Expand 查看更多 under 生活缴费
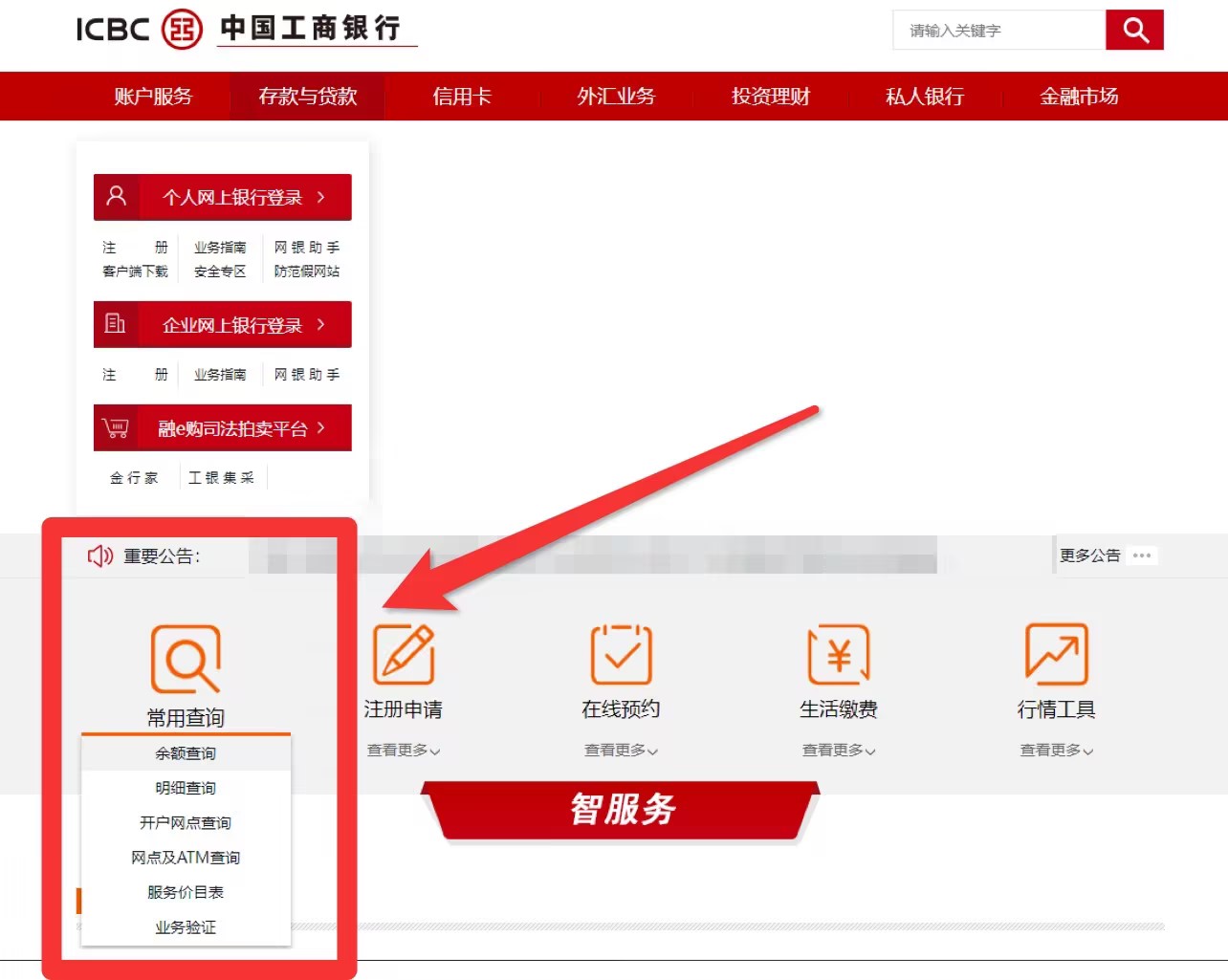Viewport: 1228px width, 980px height. (x=839, y=751)
